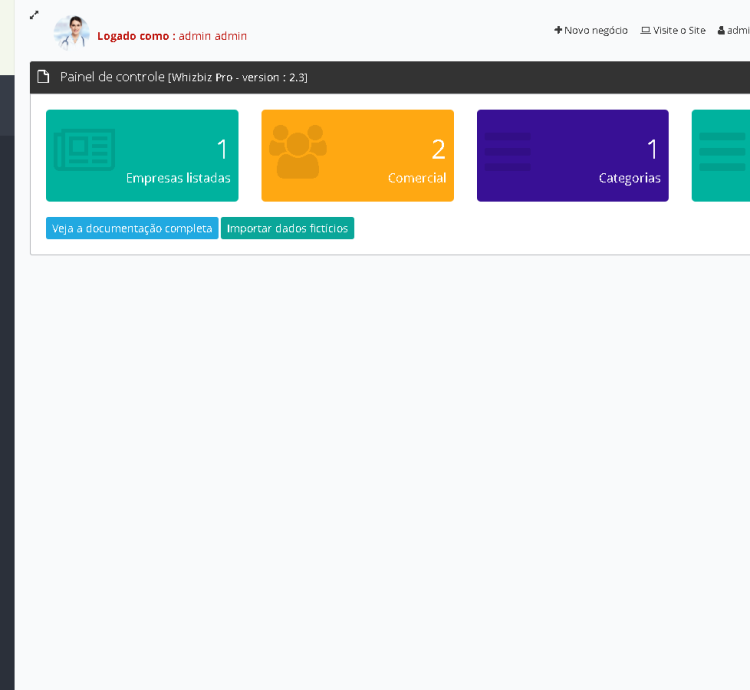Image resolution: width=750 pixels, height=690 pixels.
Task: Select the Comercial label on orange card
Action: [416, 178]
